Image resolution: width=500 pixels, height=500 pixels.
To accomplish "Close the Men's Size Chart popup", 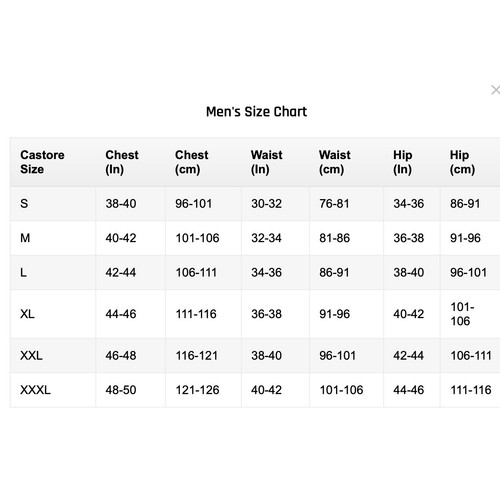I will [495, 90].
